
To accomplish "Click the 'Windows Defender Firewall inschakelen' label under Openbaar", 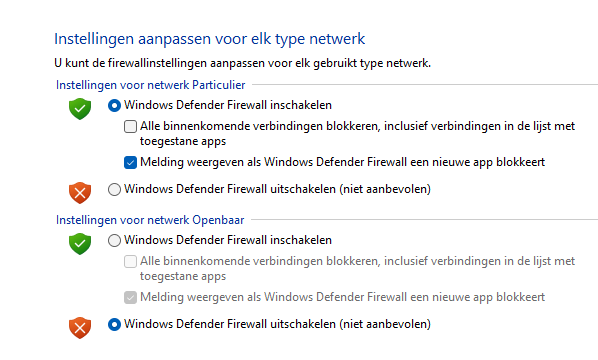I will pos(228,240).
